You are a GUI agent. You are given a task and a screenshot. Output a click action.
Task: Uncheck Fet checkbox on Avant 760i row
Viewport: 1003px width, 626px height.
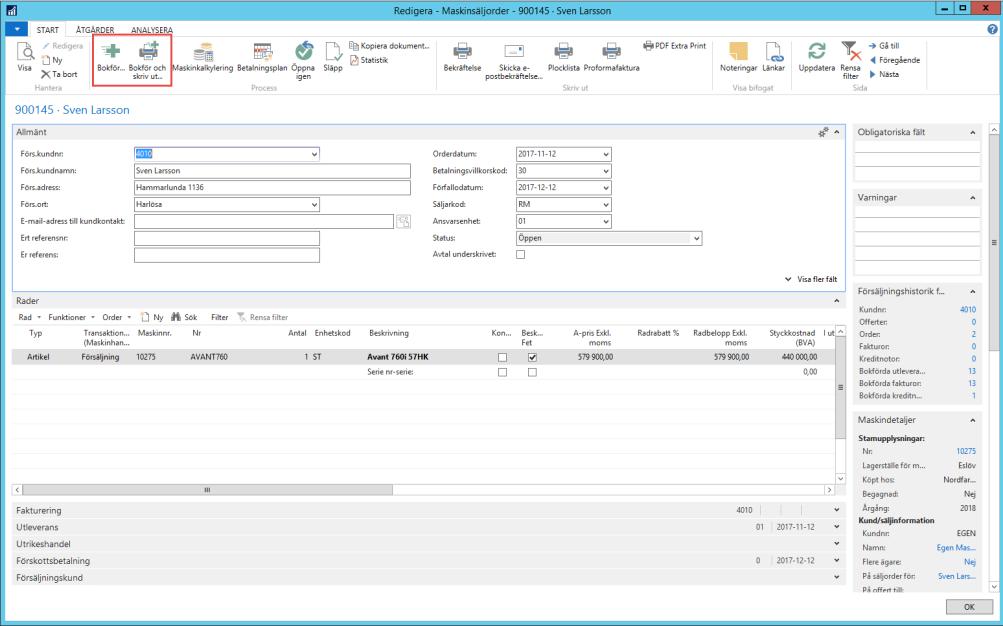pos(532,357)
